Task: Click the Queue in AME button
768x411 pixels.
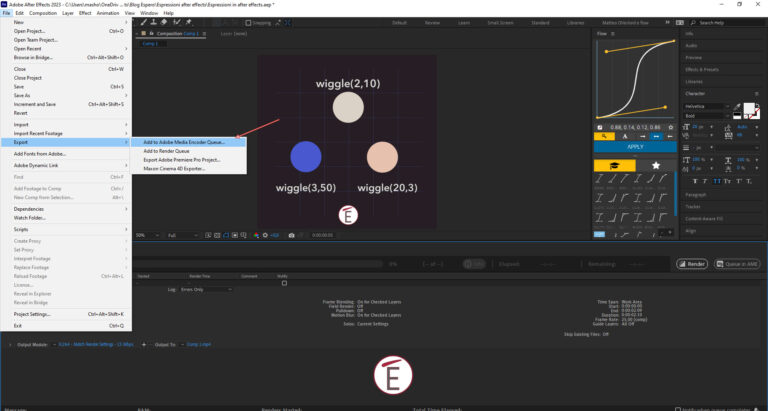Action: (737, 264)
